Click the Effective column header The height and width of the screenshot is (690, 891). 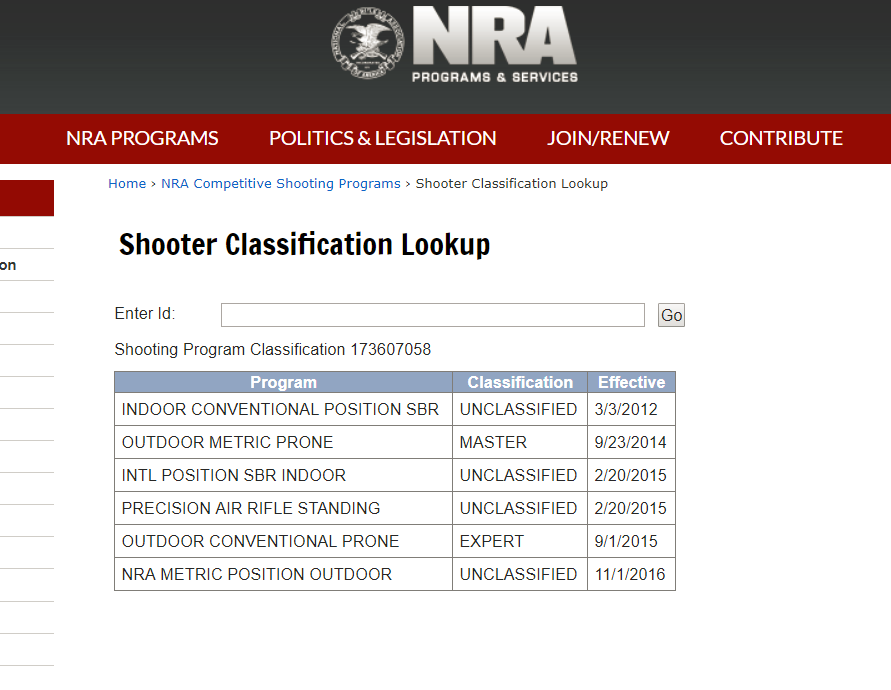[631, 382]
